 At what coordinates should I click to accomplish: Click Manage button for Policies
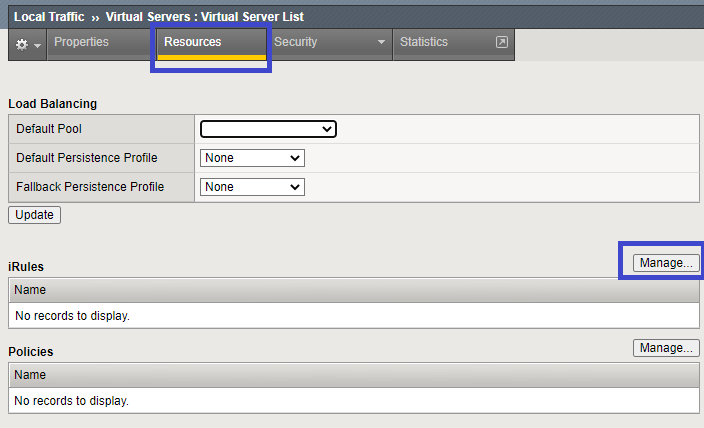coord(665,348)
